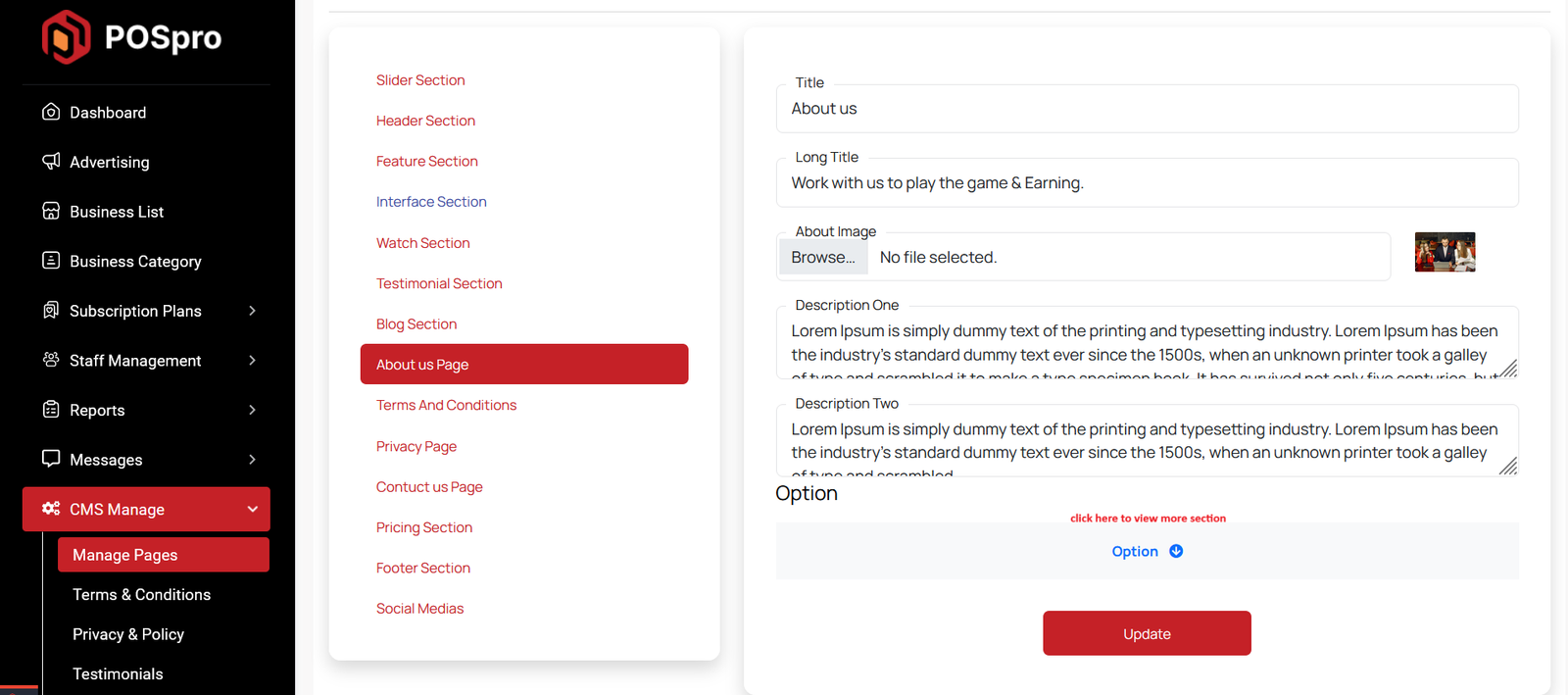Switch to the Interface Section tab
Screen dimensions: 1568x695
click(x=431, y=202)
